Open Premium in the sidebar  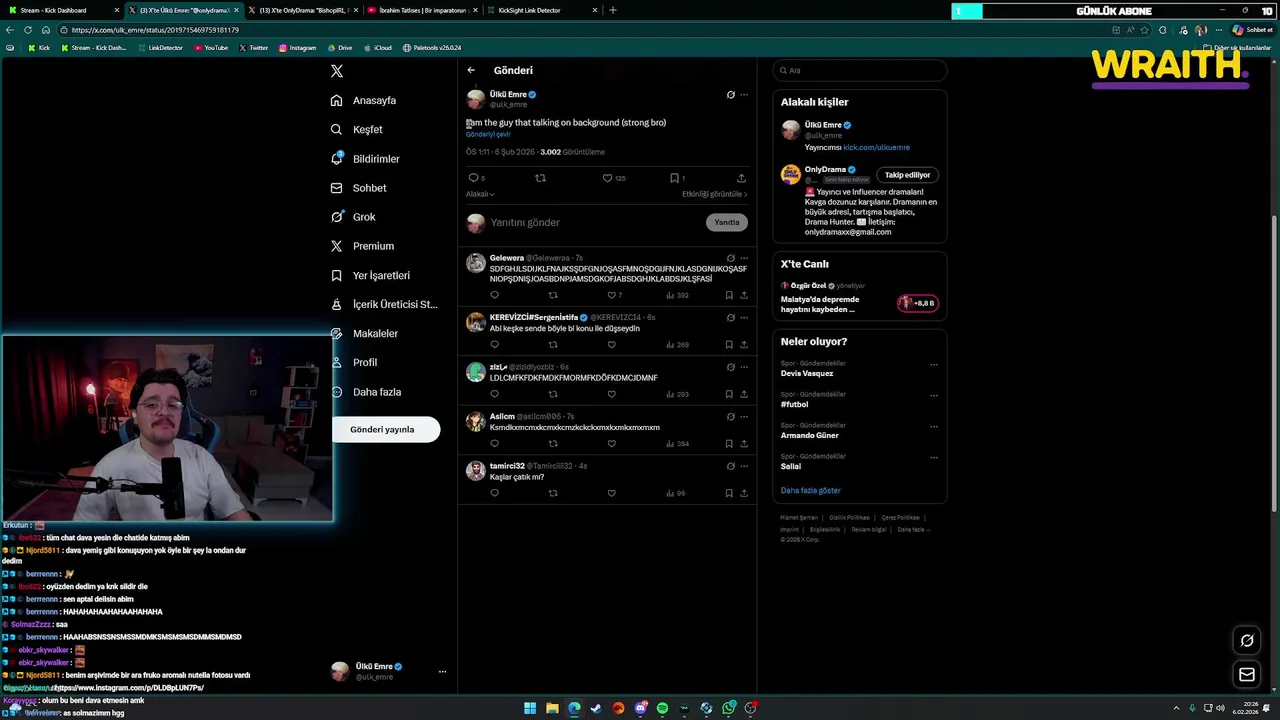coord(362,246)
